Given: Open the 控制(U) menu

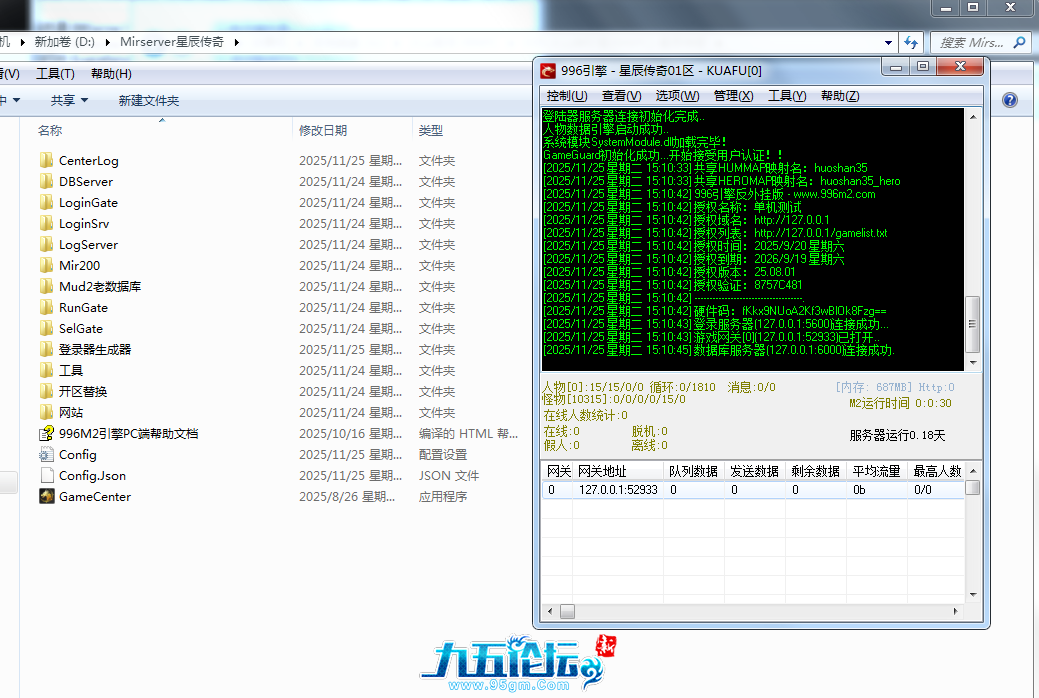Looking at the screenshot, I should [x=566, y=96].
